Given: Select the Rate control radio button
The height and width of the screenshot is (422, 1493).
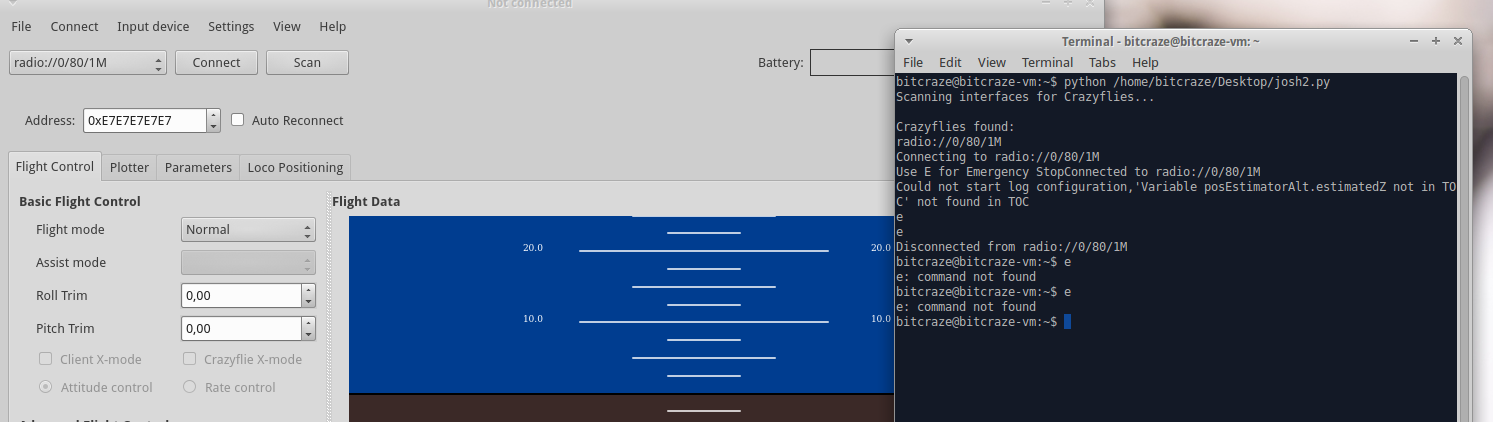Looking at the screenshot, I should pos(190,387).
